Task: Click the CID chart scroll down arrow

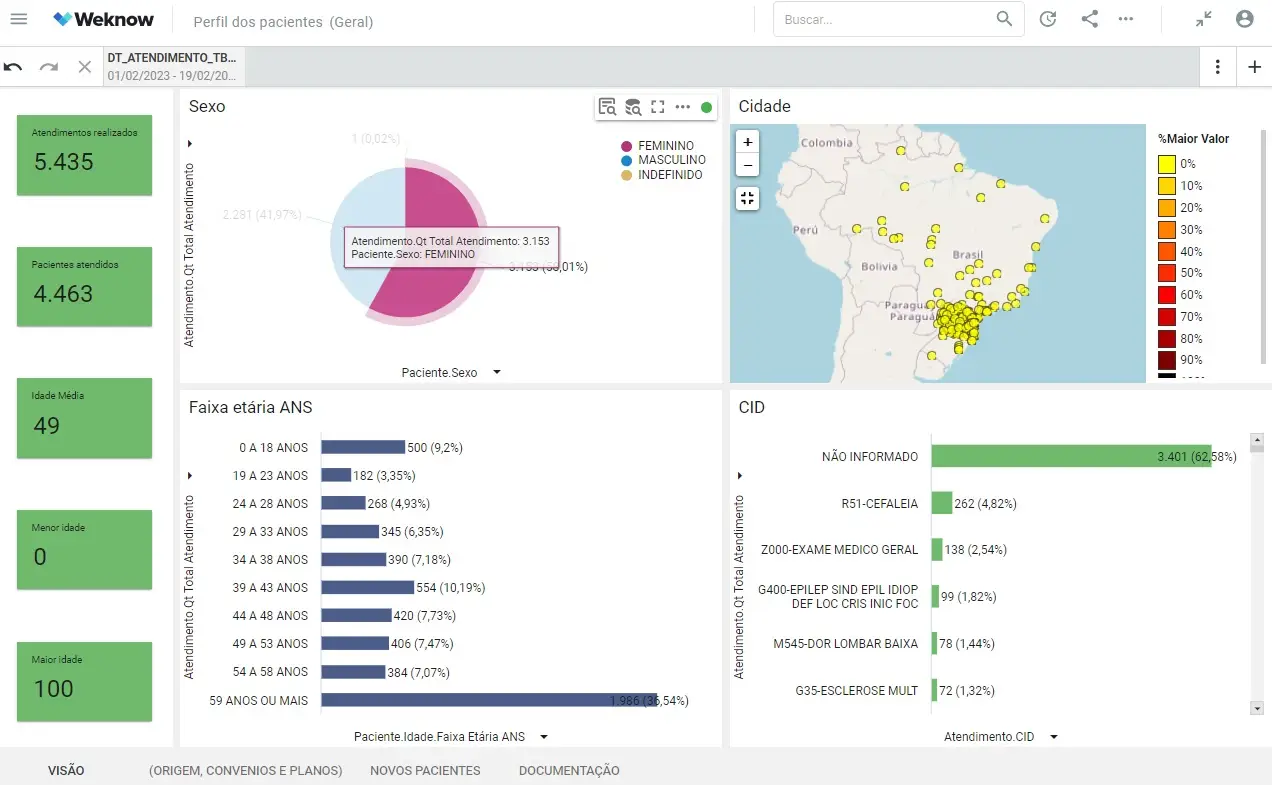Action: pyautogui.click(x=1257, y=708)
